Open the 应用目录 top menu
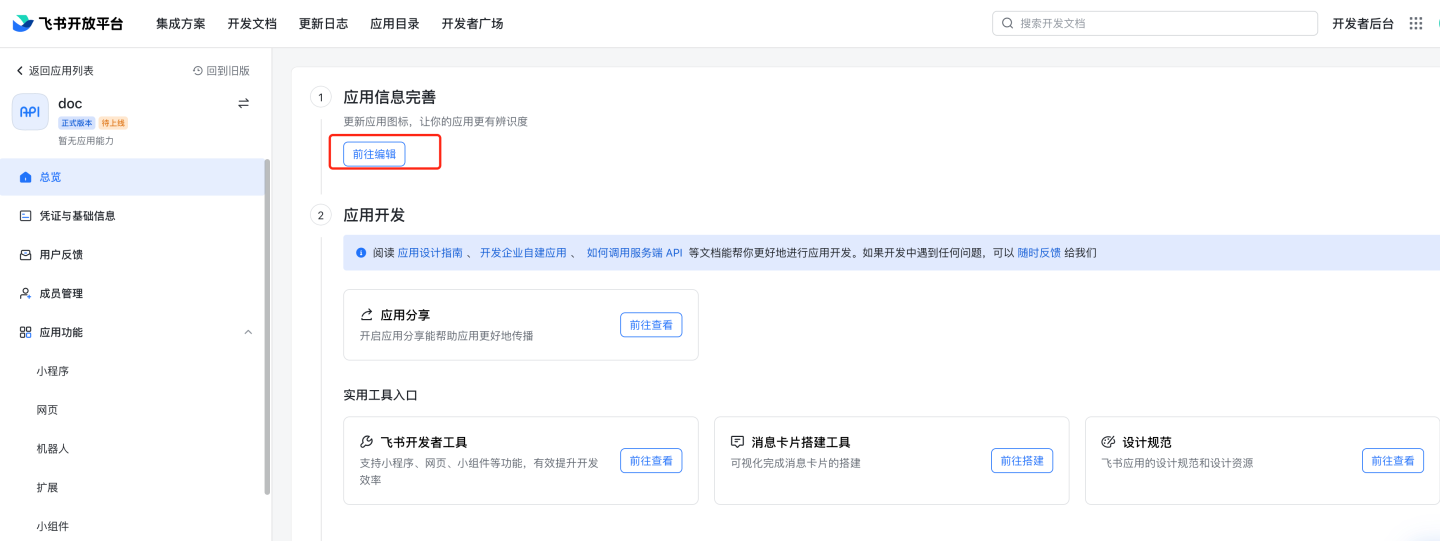The width and height of the screenshot is (1440, 541). tap(395, 23)
